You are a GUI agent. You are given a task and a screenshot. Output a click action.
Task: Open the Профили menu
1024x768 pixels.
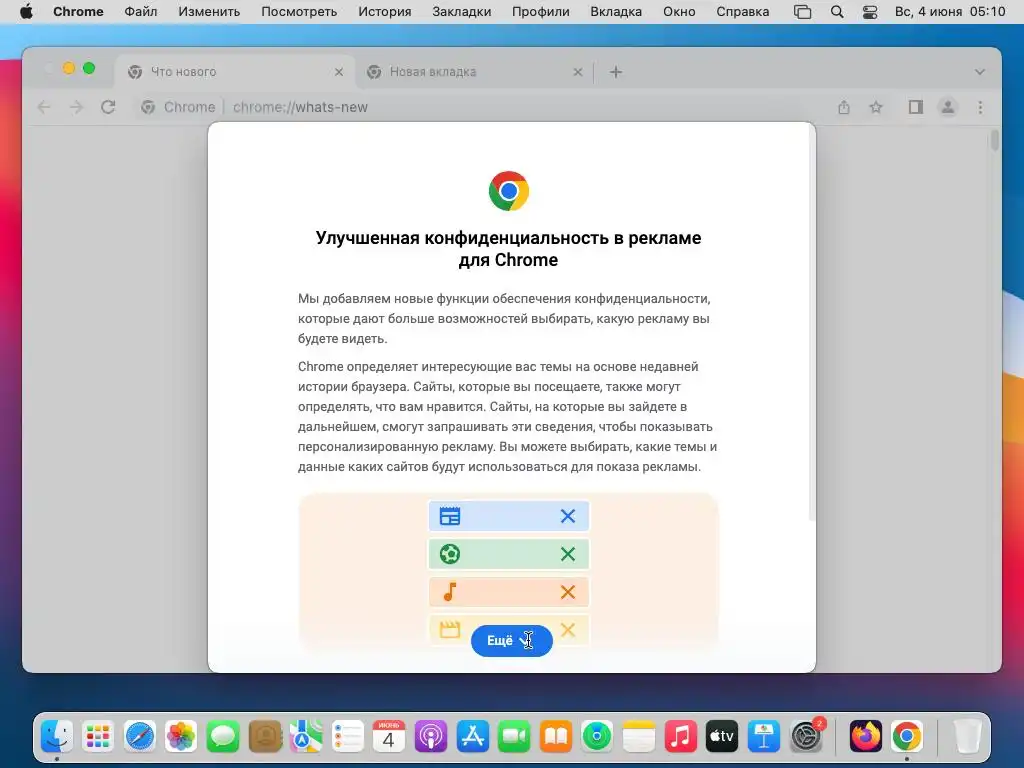[x=541, y=12]
